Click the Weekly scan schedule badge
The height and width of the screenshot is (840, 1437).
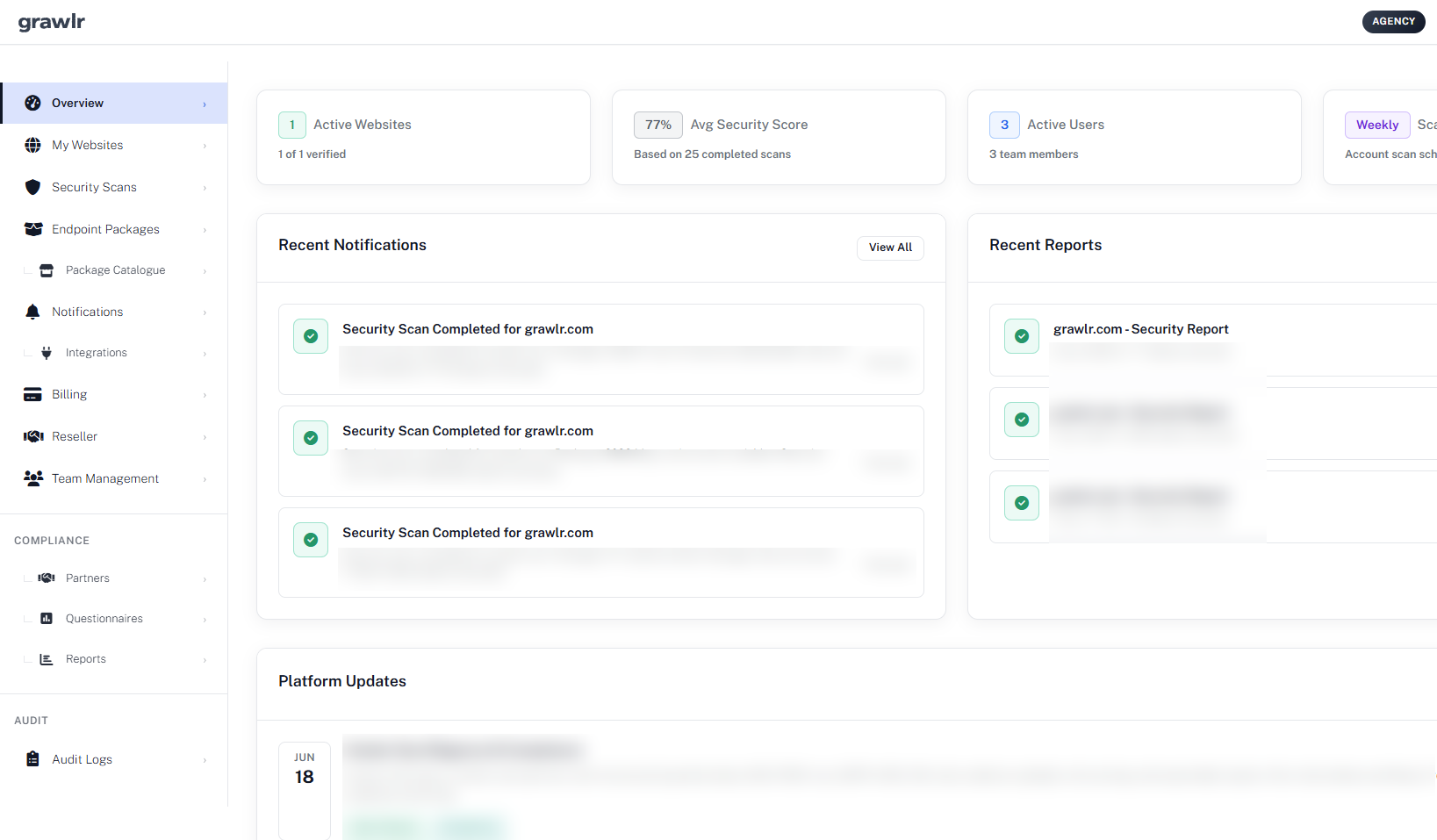pos(1377,125)
